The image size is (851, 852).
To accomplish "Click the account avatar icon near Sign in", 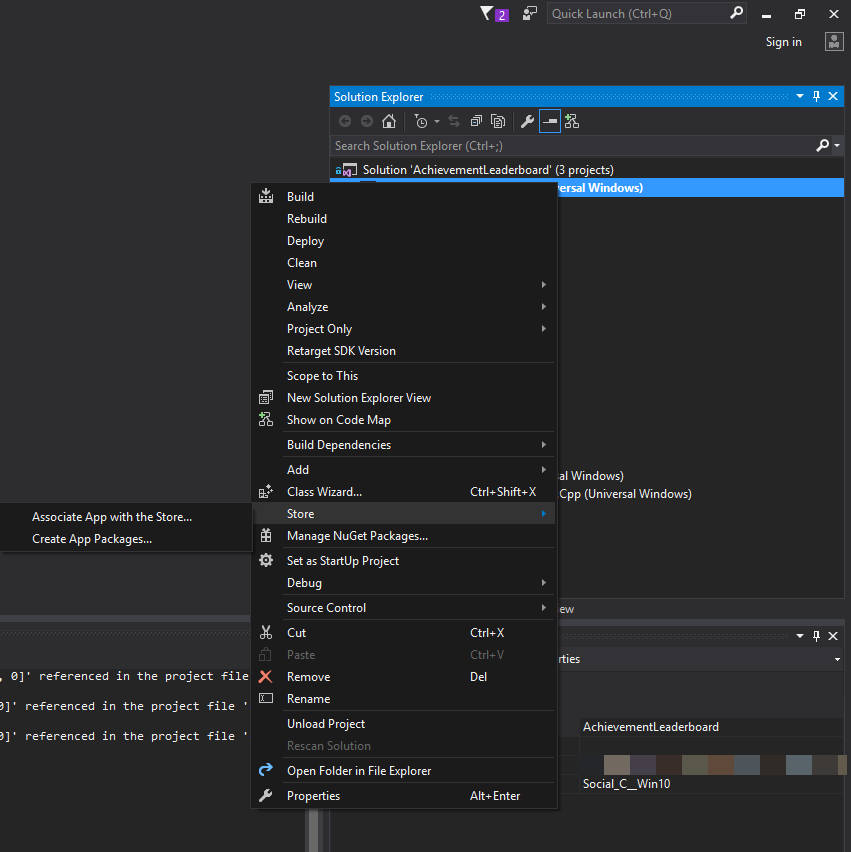I will tap(834, 42).
